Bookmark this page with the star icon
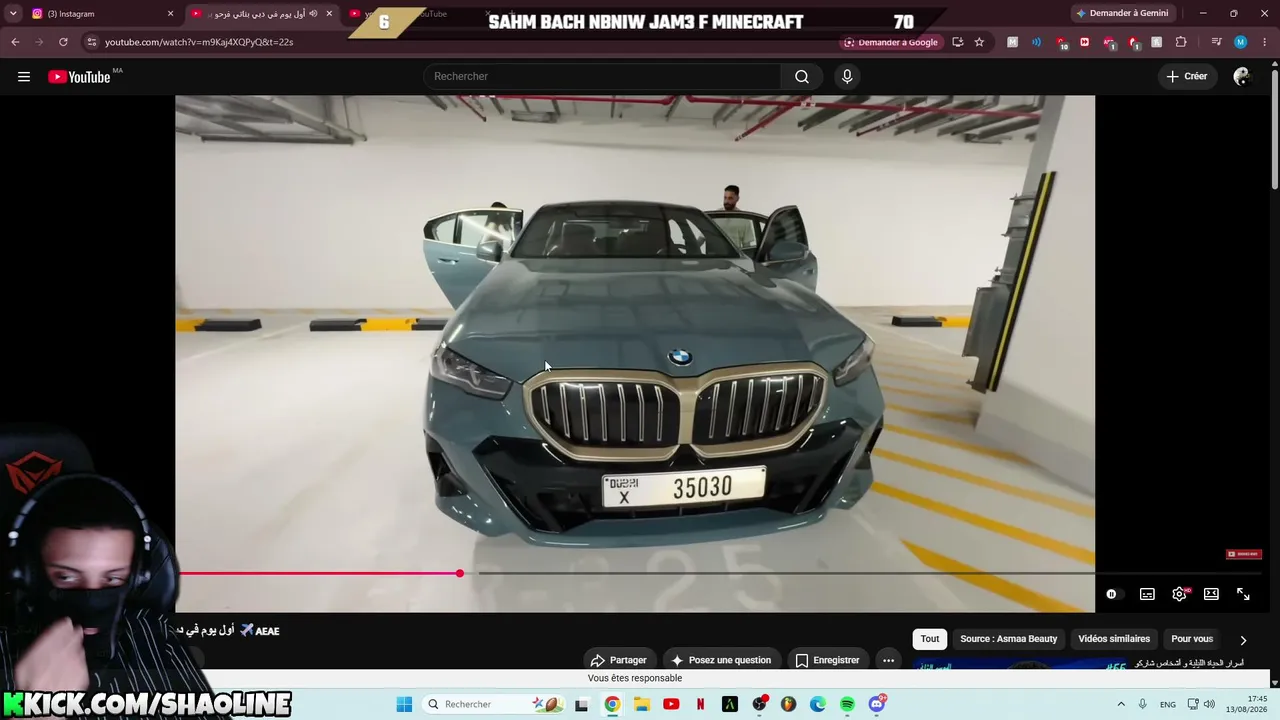 coord(979,42)
